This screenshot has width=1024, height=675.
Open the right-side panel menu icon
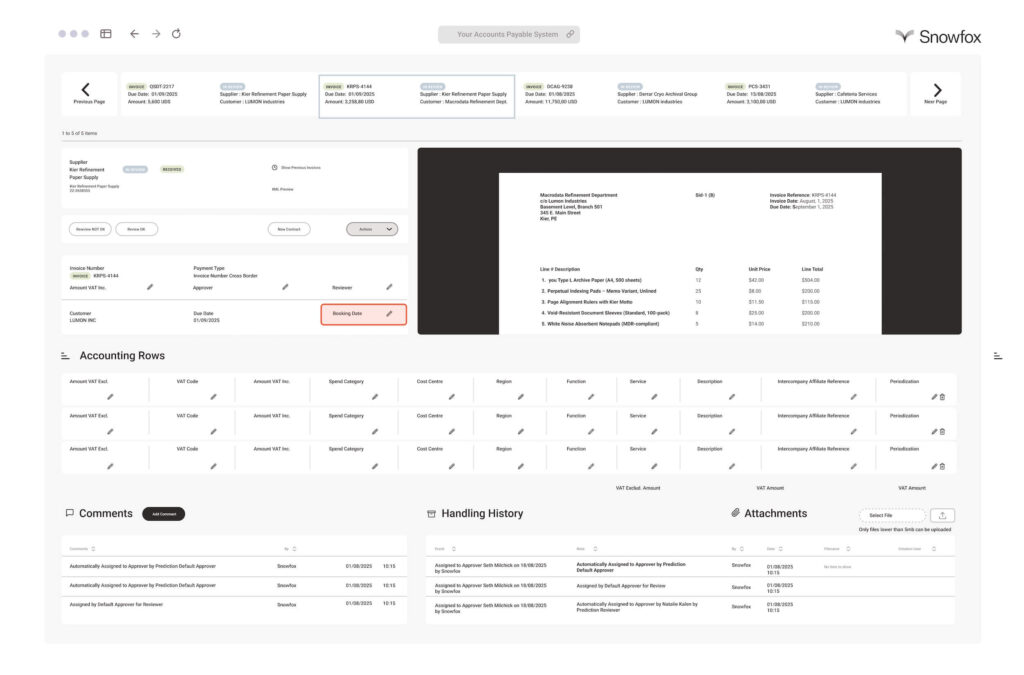998,356
